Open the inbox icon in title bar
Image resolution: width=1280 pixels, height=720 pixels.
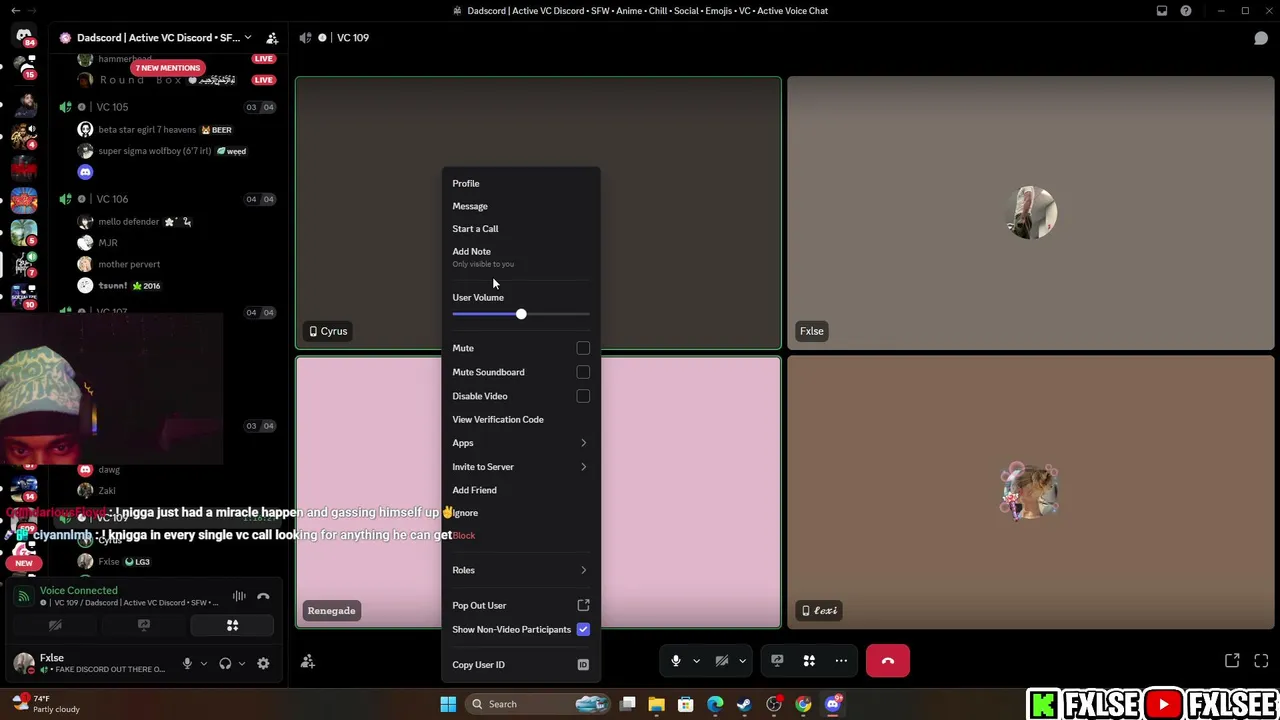[1162, 11]
